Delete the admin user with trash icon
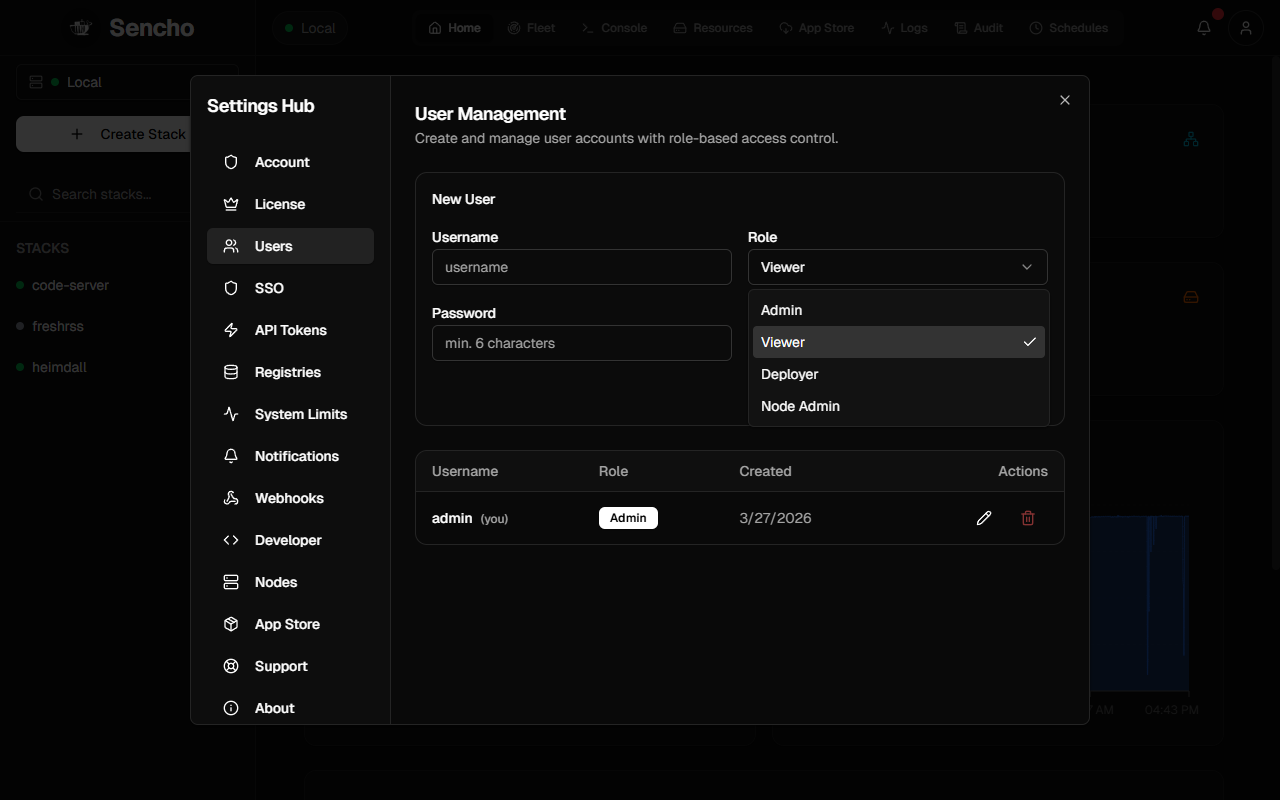Viewport: 1280px width, 800px height. [x=1028, y=518]
